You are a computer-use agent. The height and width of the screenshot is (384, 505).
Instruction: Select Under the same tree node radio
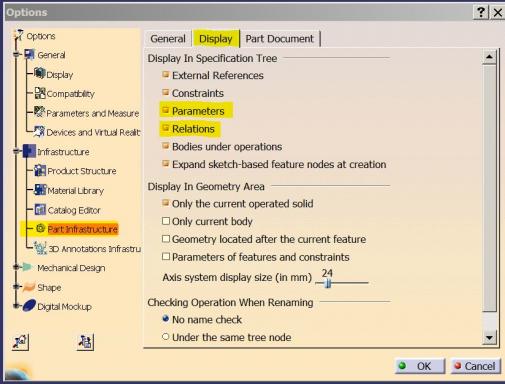[x=166, y=337]
